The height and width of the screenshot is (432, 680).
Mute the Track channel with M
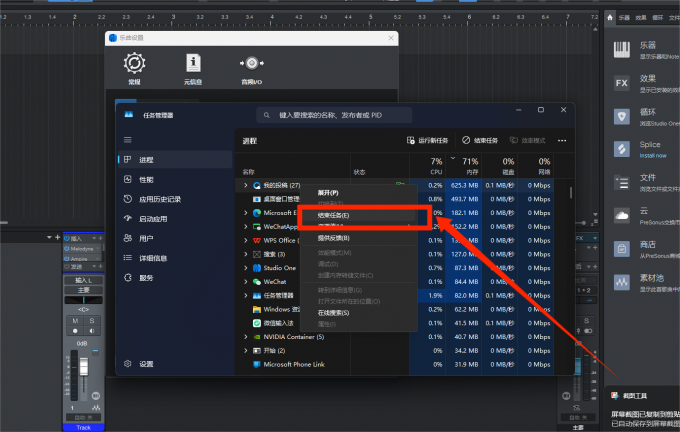point(75,321)
